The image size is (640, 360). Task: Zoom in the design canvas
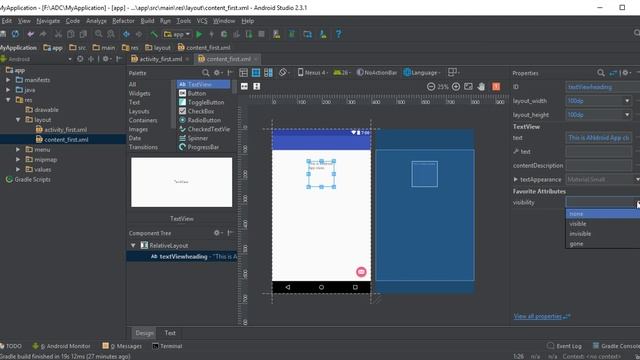(456, 87)
